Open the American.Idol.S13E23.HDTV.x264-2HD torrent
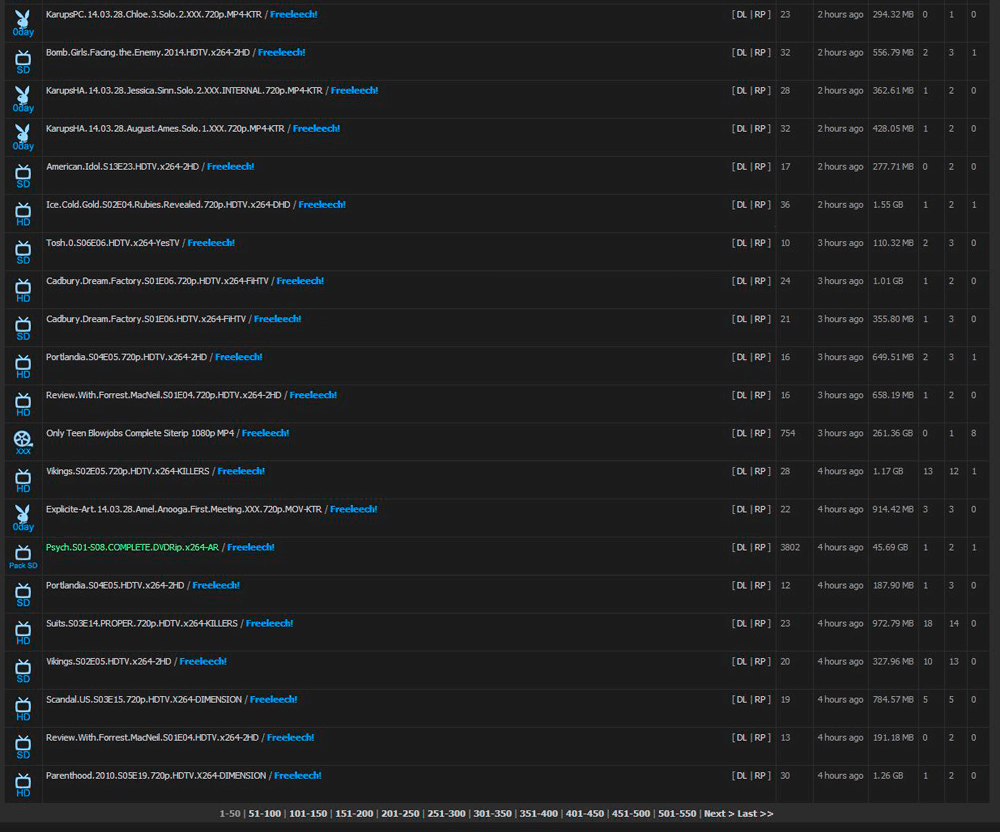1000x832 pixels. pos(122,166)
